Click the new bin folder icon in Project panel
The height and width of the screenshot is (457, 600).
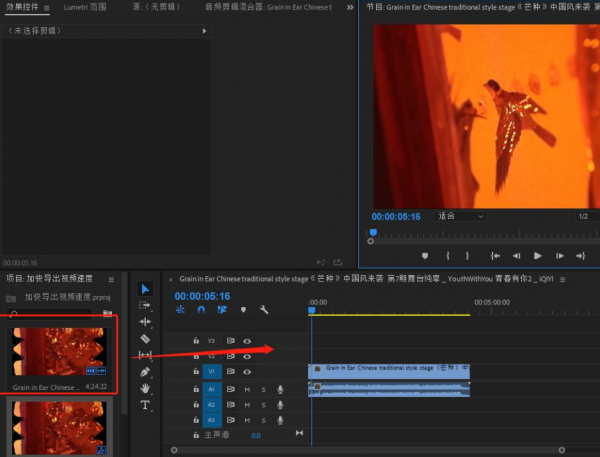pyautogui.click(x=108, y=313)
